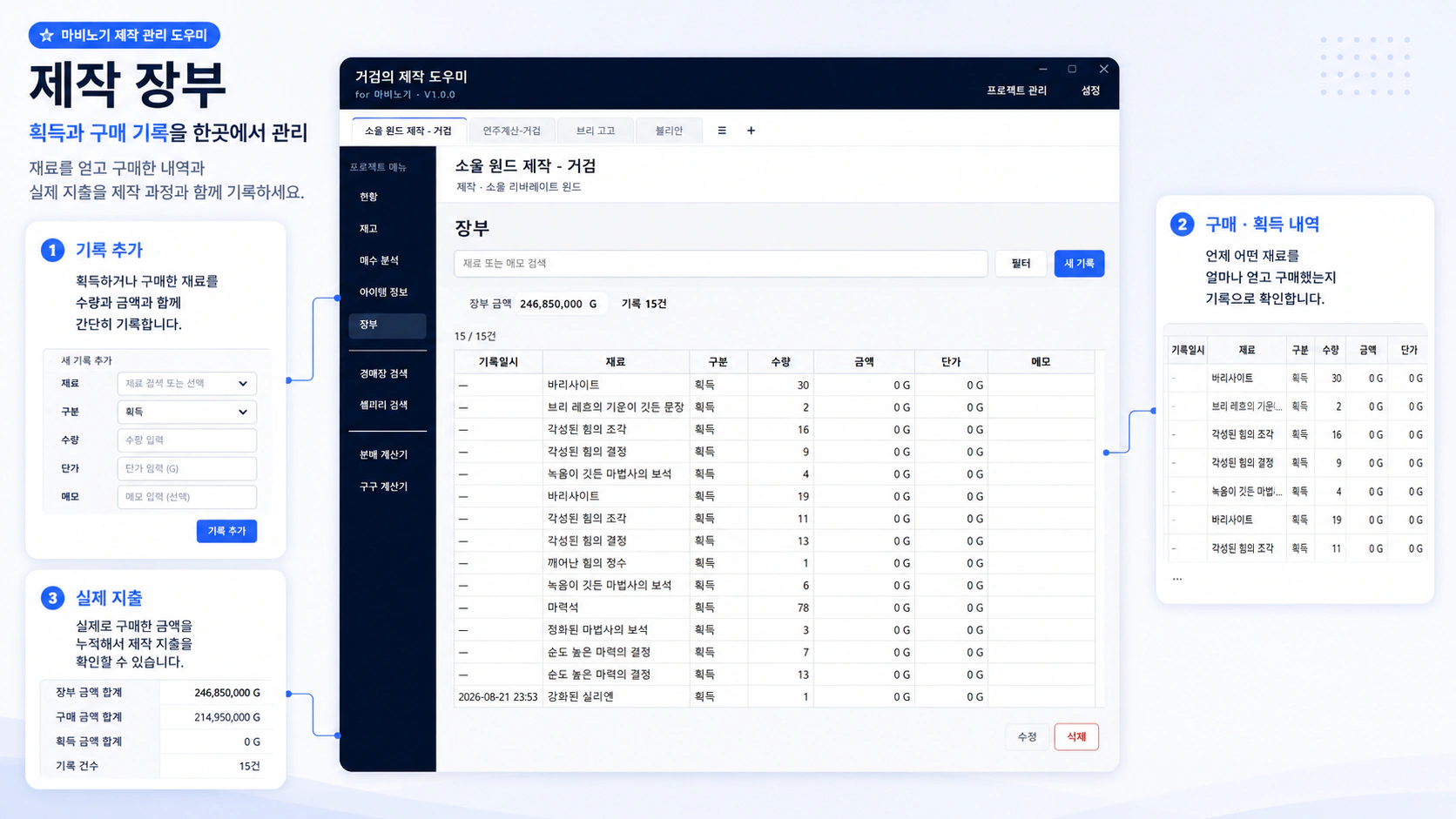Screen dimensions: 1456x819
Task: Select the 정화된 마법사의 보석 row
Action: coord(774,630)
